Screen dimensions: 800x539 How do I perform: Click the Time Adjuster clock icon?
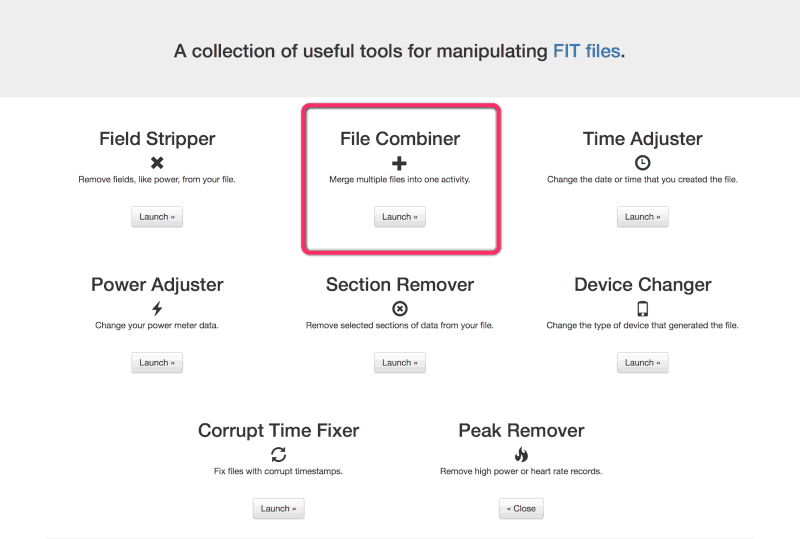click(643, 163)
